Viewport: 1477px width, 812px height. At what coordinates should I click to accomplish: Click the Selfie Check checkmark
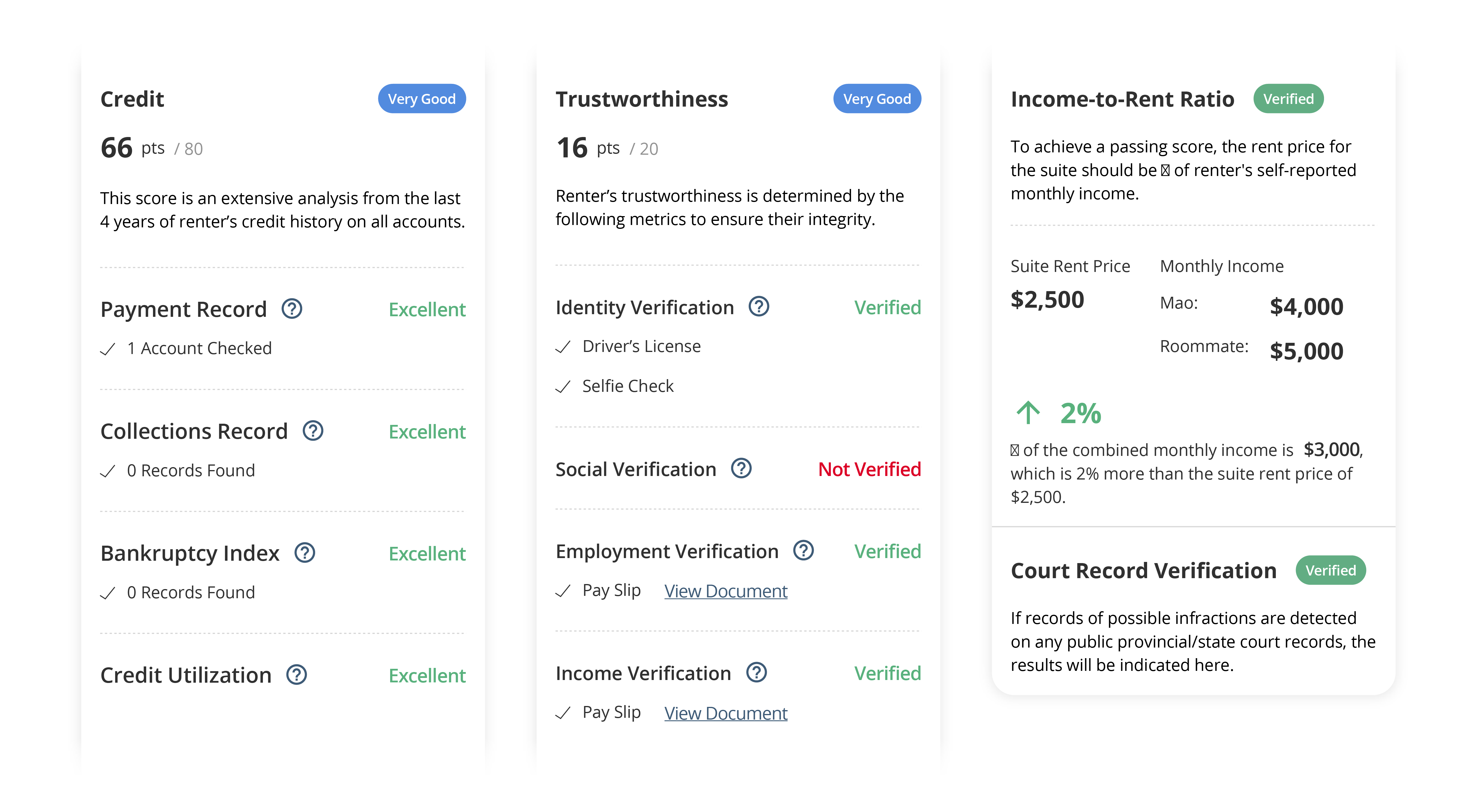[563, 387]
